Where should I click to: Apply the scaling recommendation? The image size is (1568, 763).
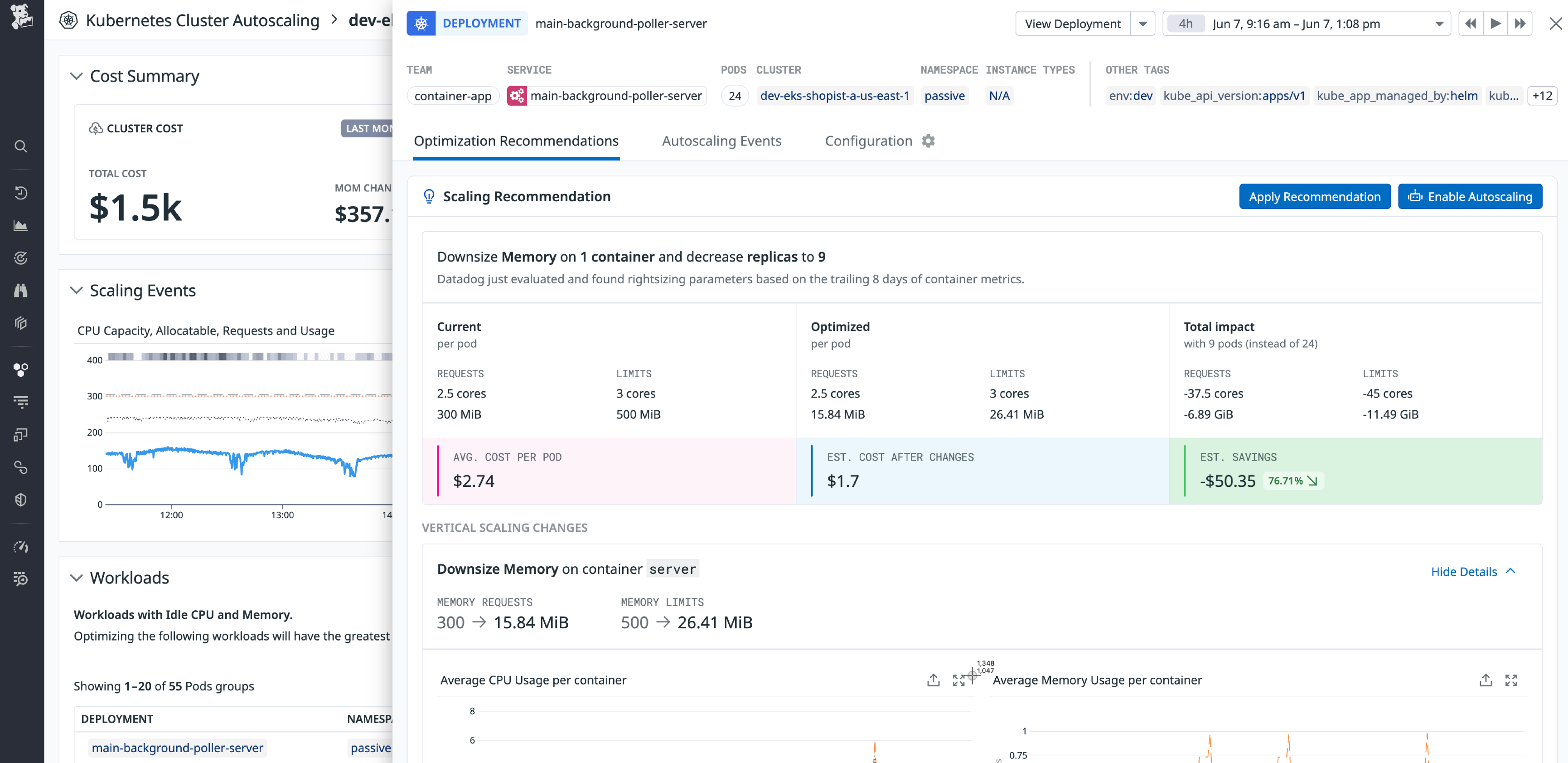pos(1315,196)
